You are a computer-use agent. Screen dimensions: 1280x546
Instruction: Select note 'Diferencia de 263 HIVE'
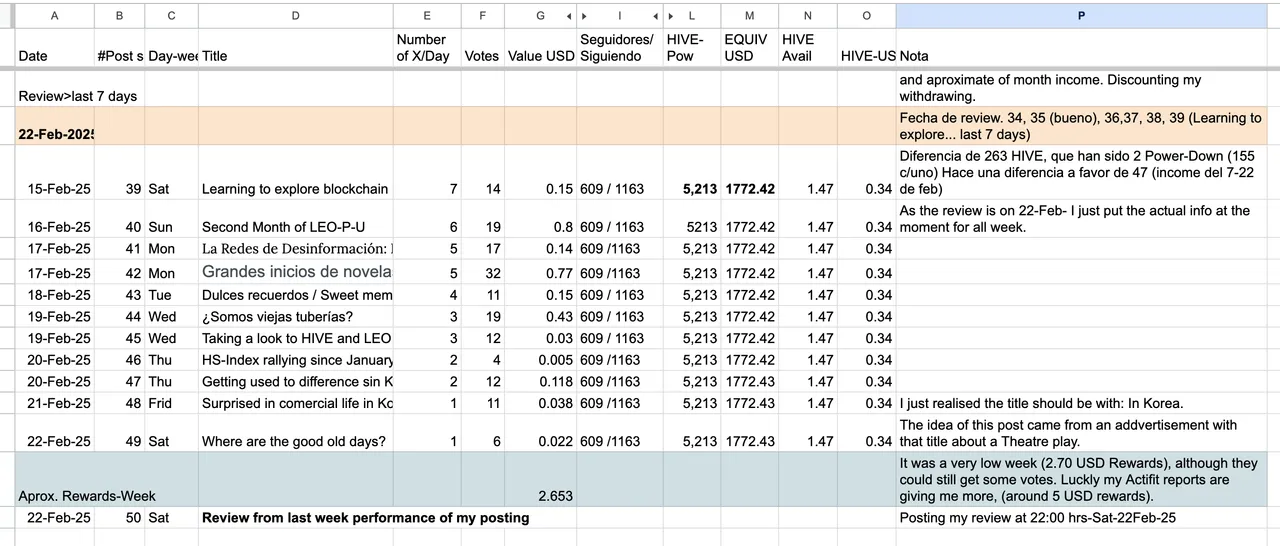pyautogui.click(x=1082, y=172)
